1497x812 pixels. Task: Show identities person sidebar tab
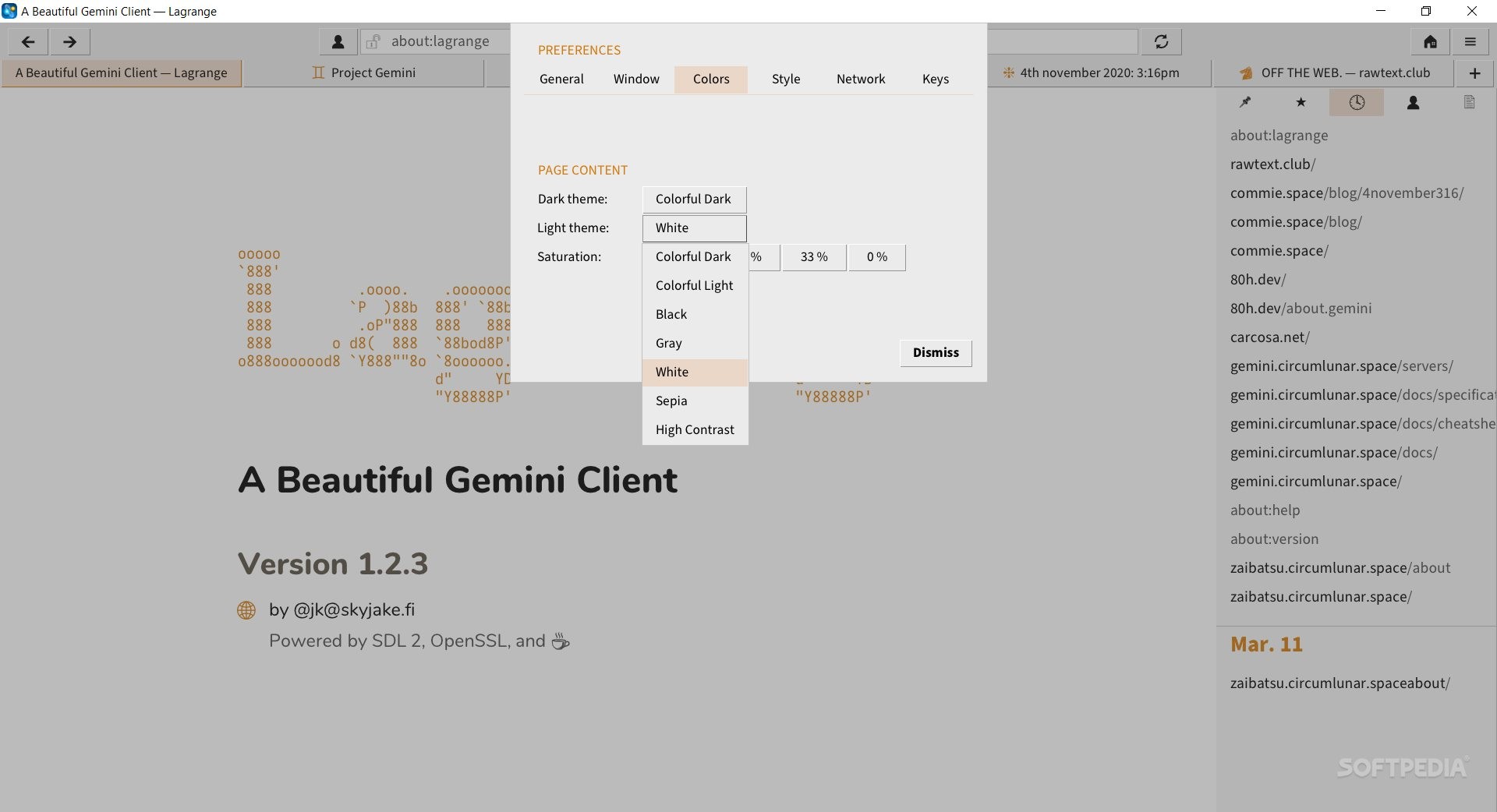(1413, 102)
